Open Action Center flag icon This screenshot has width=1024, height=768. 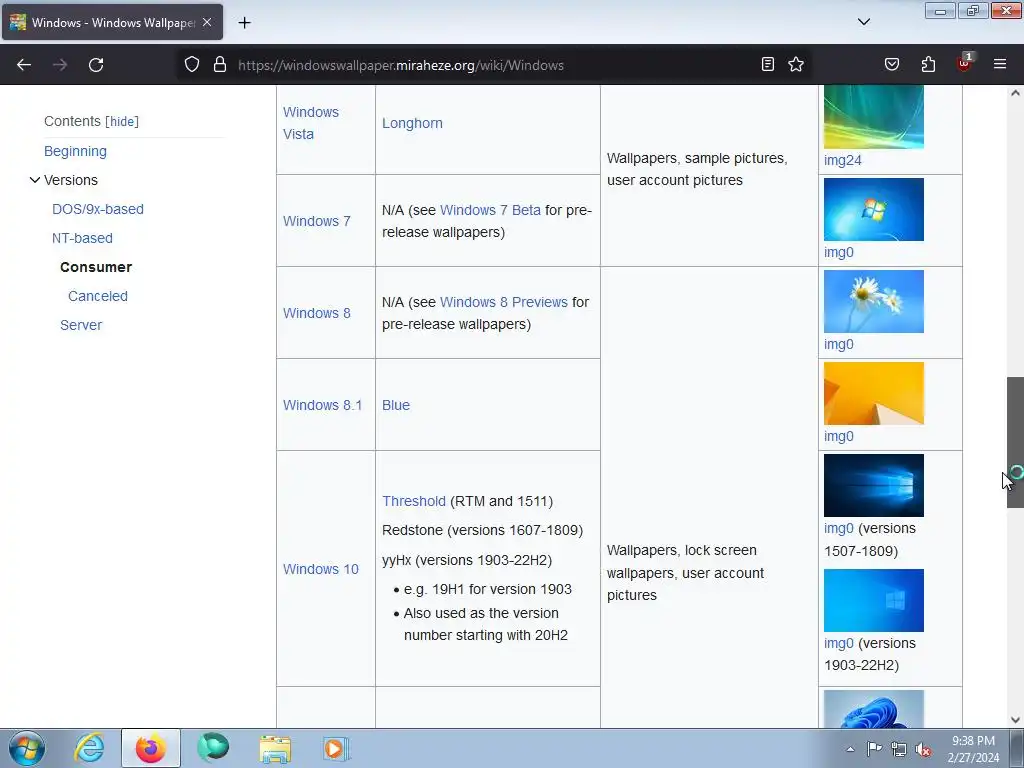[x=874, y=749]
